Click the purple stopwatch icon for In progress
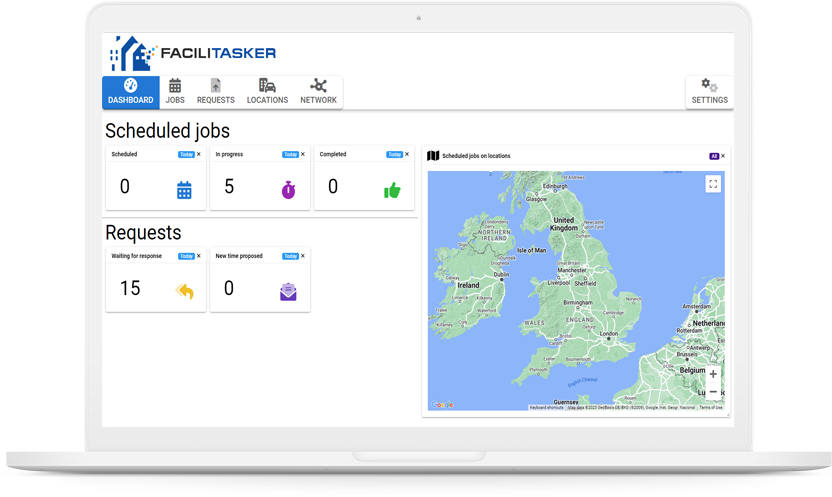 pos(288,189)
